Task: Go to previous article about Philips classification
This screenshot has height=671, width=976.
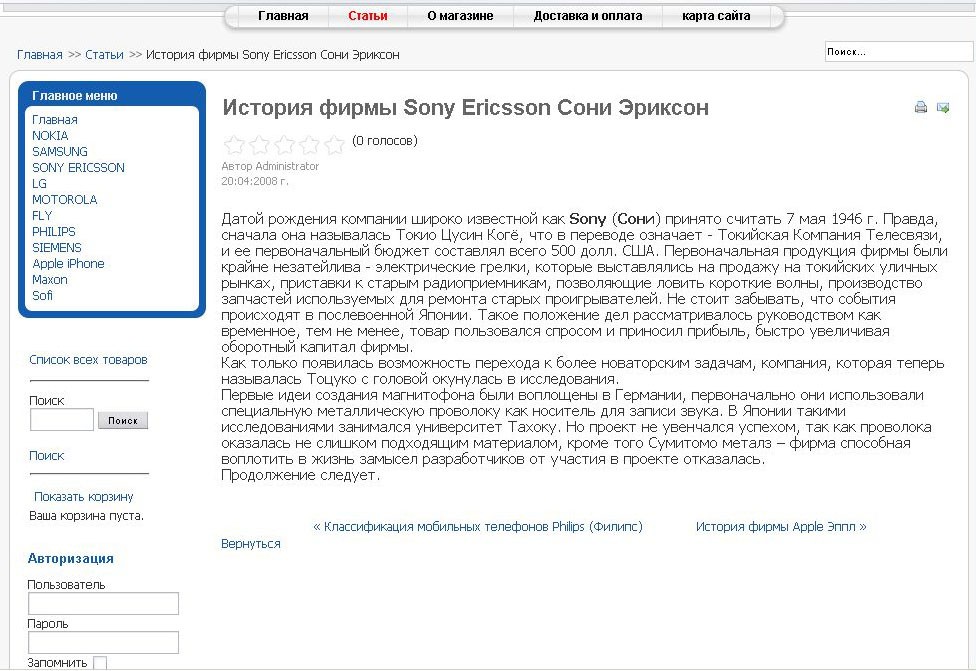Action: coord(478,527)
